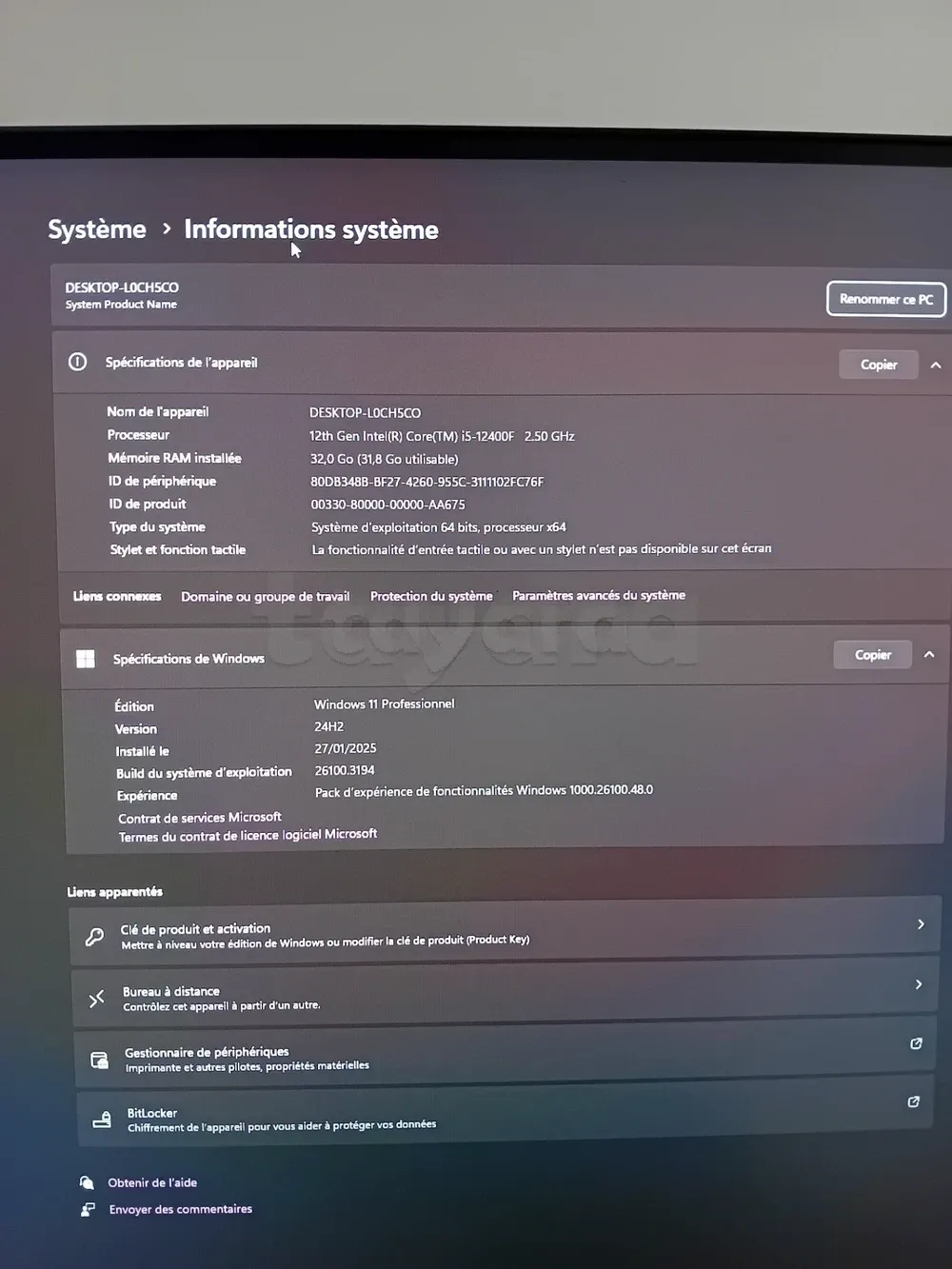Open Paramètres avancés du système

point(598,595)
